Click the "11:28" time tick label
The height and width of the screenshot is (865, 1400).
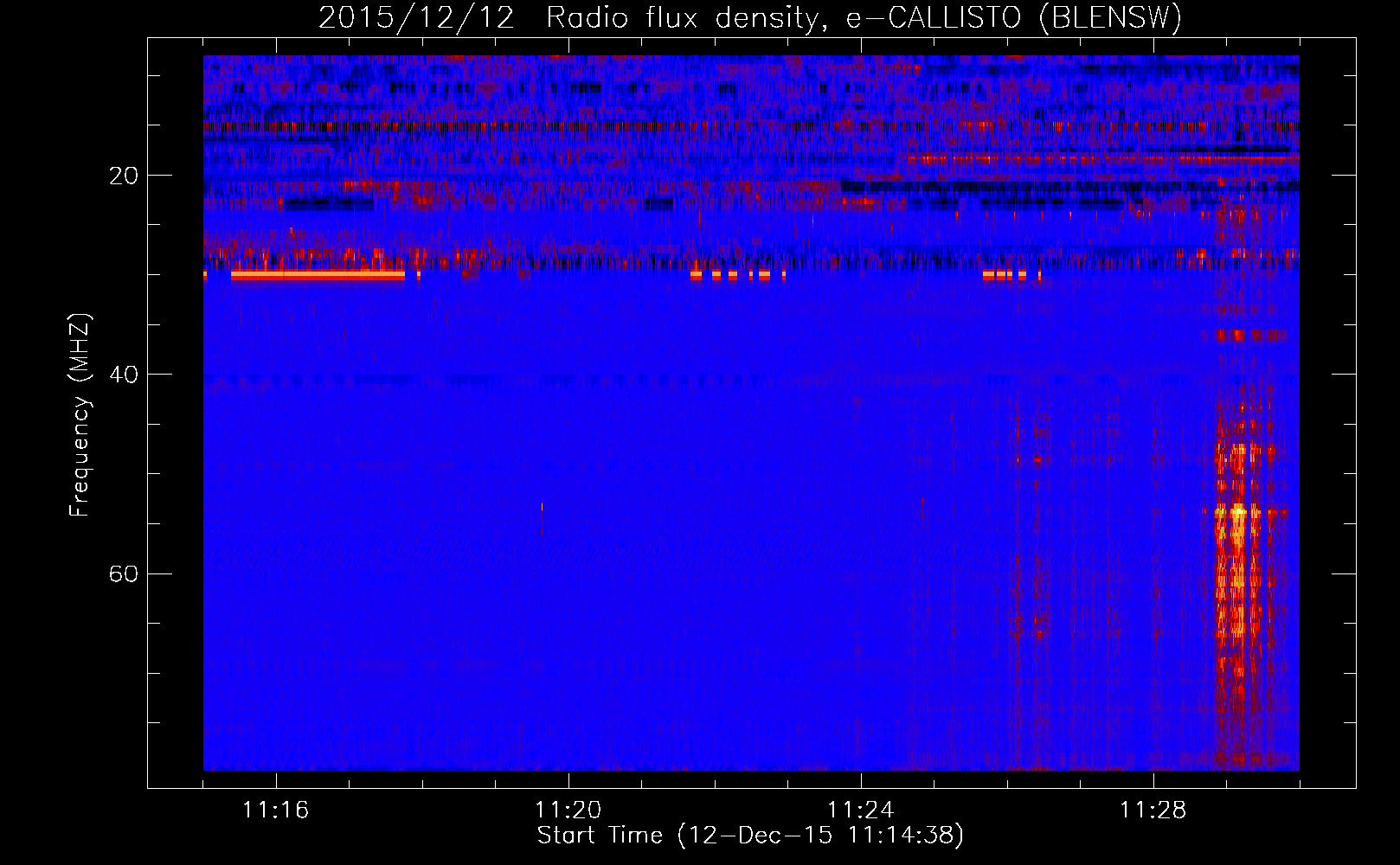pos(1153,811)
